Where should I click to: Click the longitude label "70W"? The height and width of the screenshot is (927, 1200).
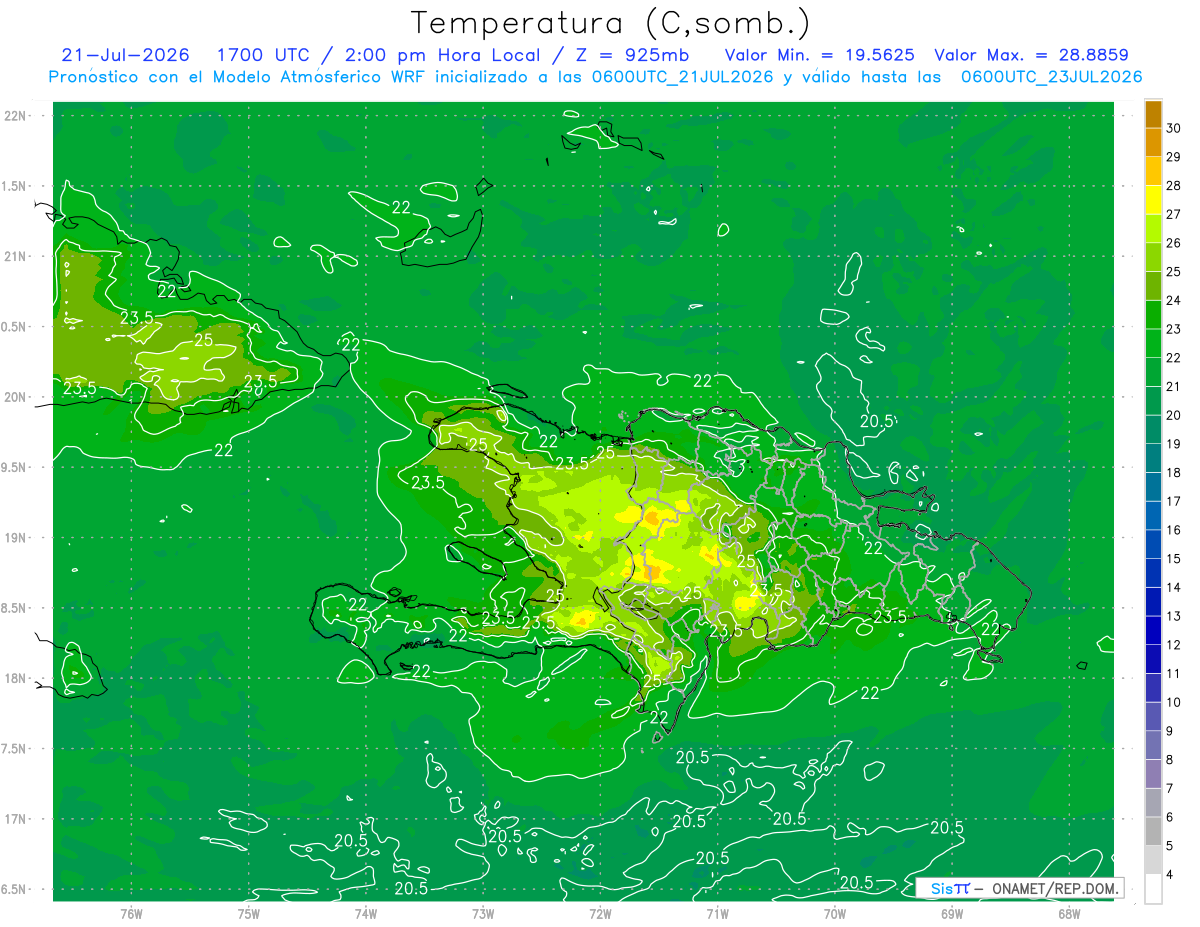[835, 913]
